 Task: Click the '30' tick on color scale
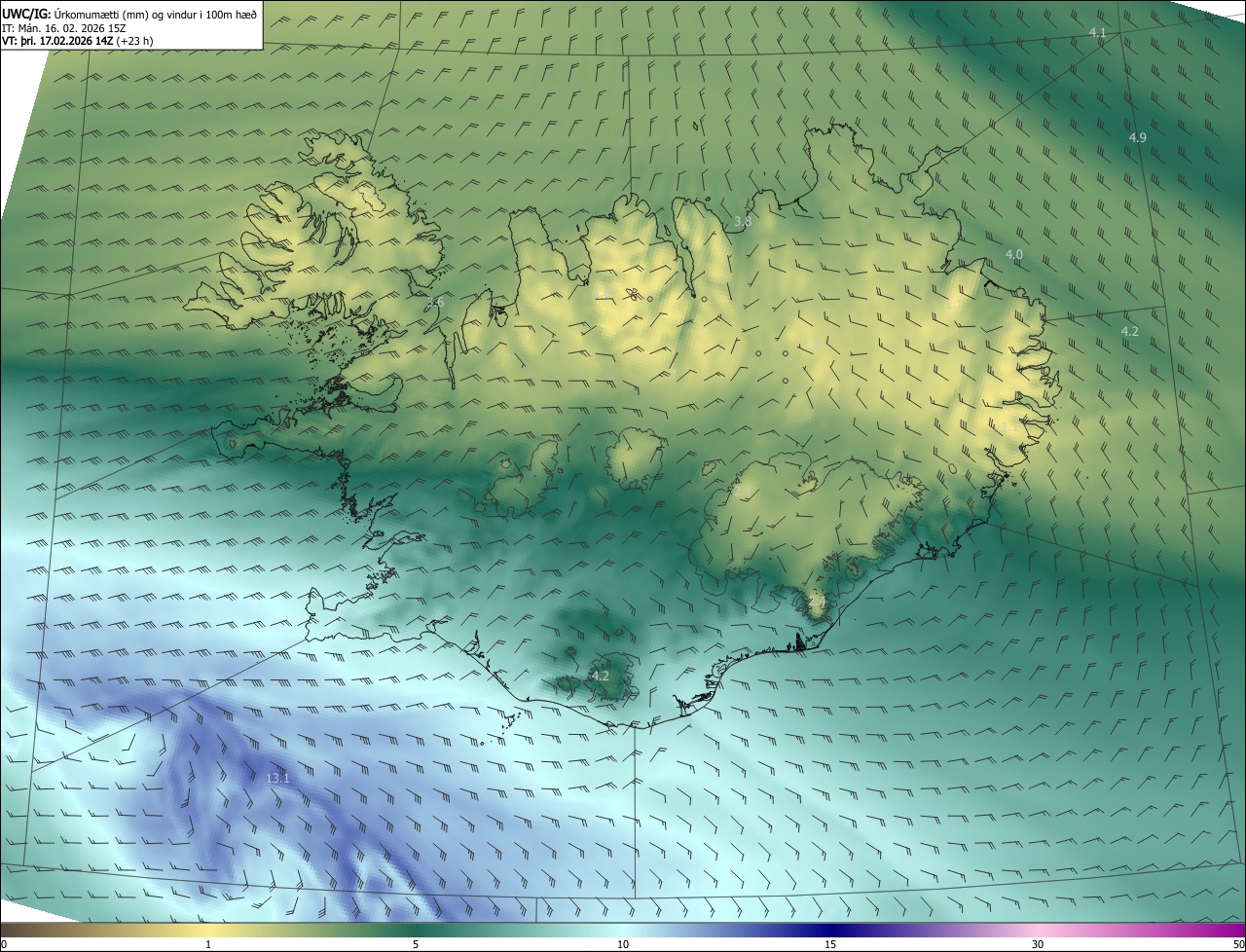click(1038, 944)
